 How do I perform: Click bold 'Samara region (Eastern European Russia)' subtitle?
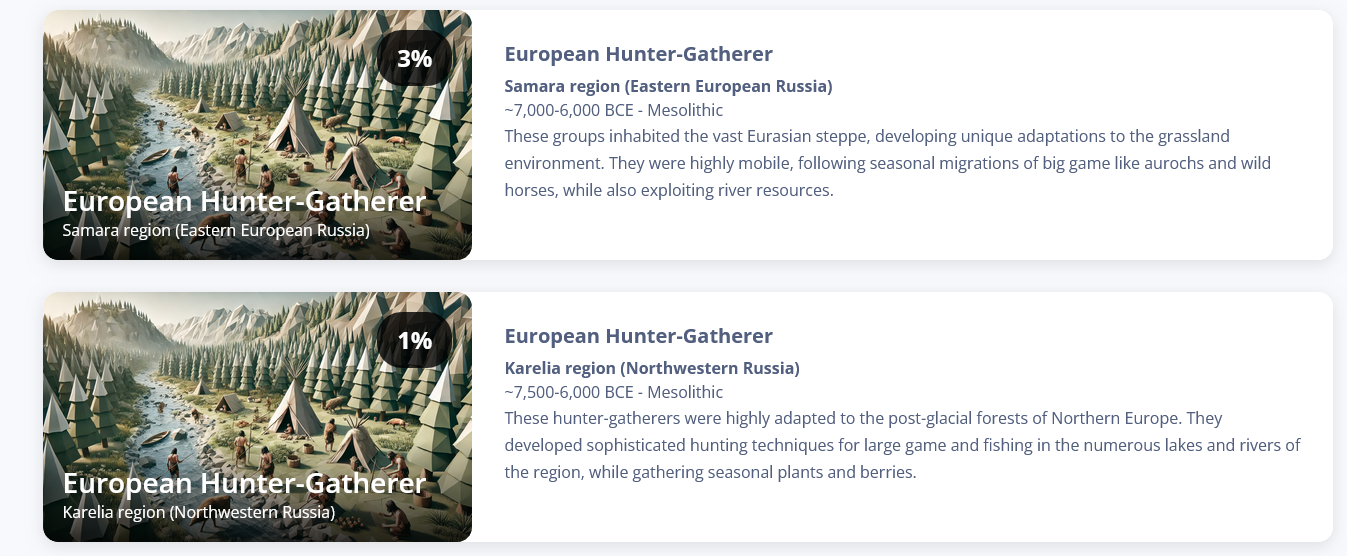(x=668, y=86)
